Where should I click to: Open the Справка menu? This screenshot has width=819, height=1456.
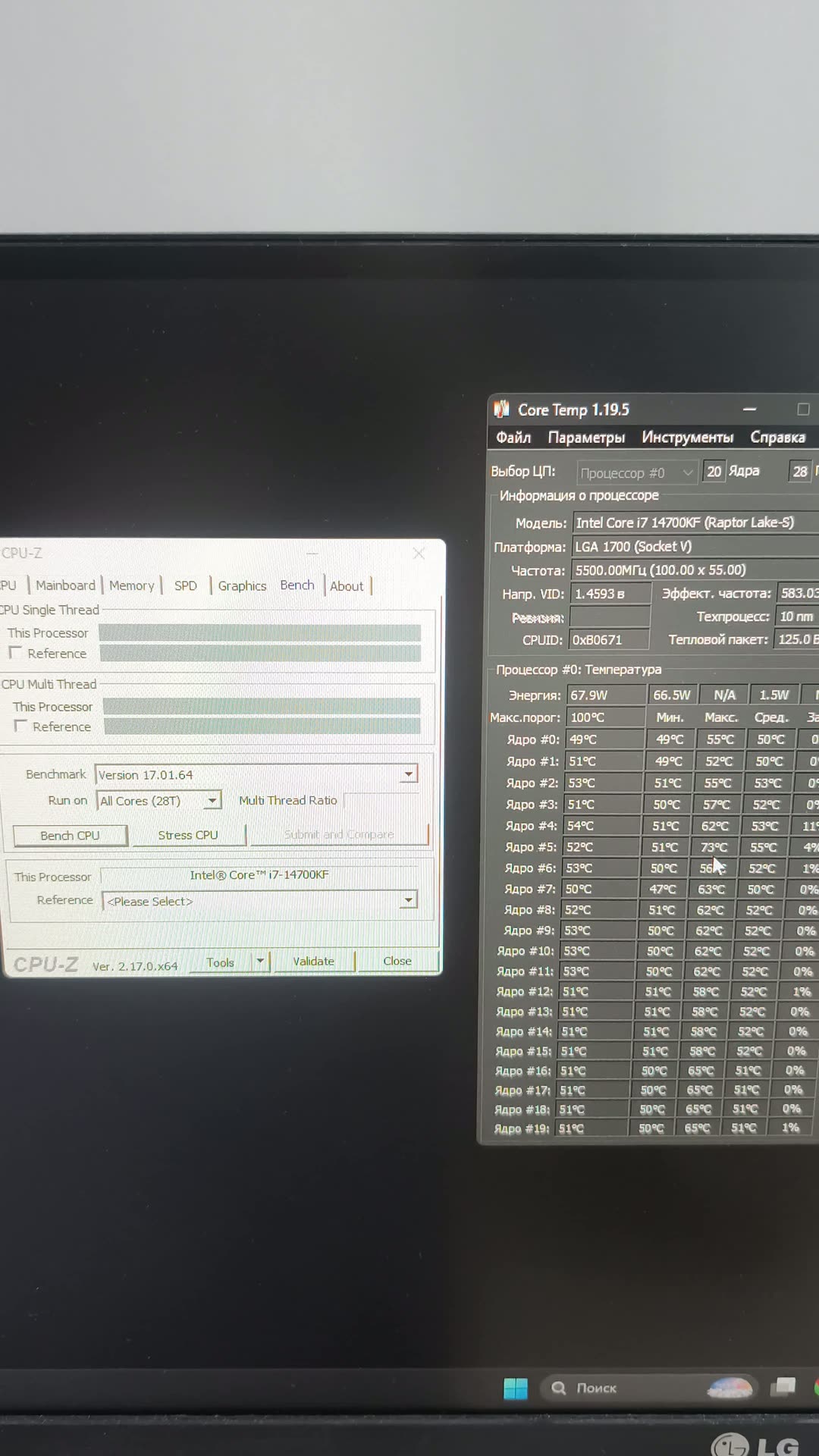(x=778, y=438)
